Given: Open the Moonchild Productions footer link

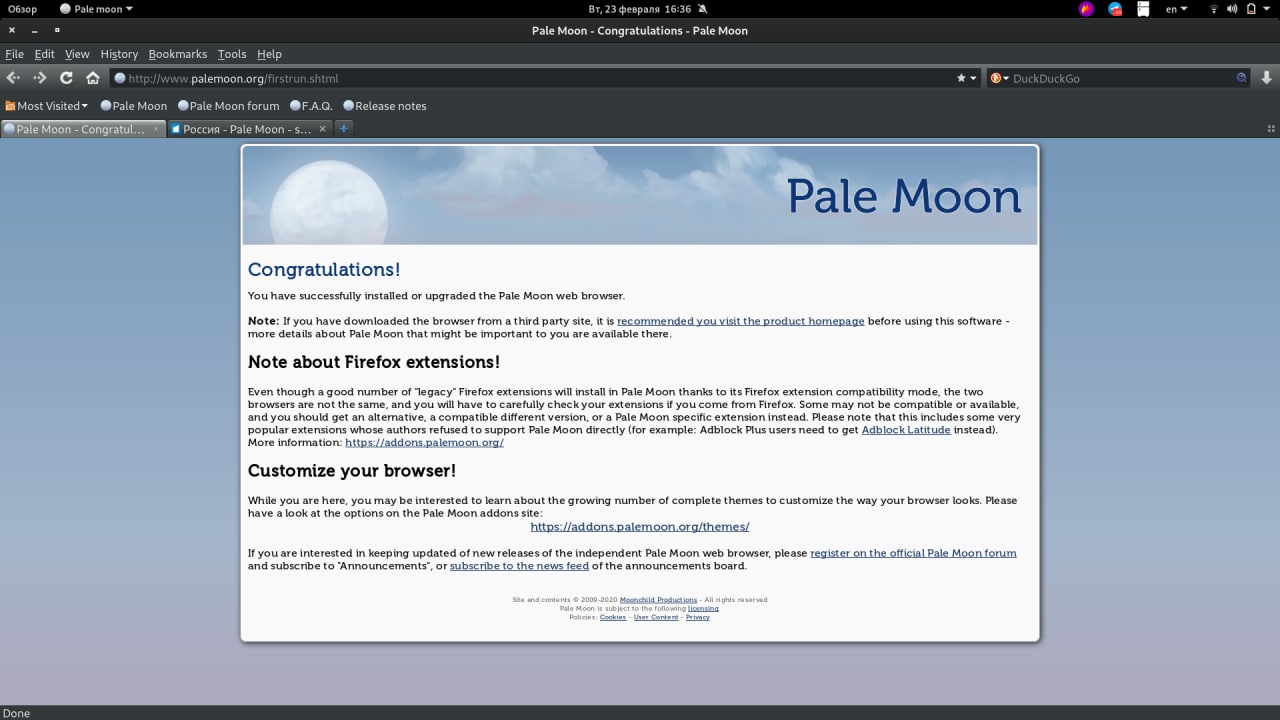Looking at the screenshot, I should pyautogui.click(x=658, y=600).
